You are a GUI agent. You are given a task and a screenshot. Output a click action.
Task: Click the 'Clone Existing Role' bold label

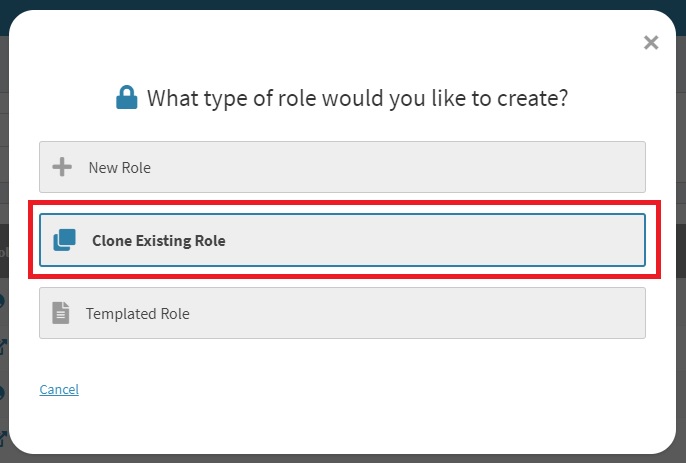pos(158,240)
